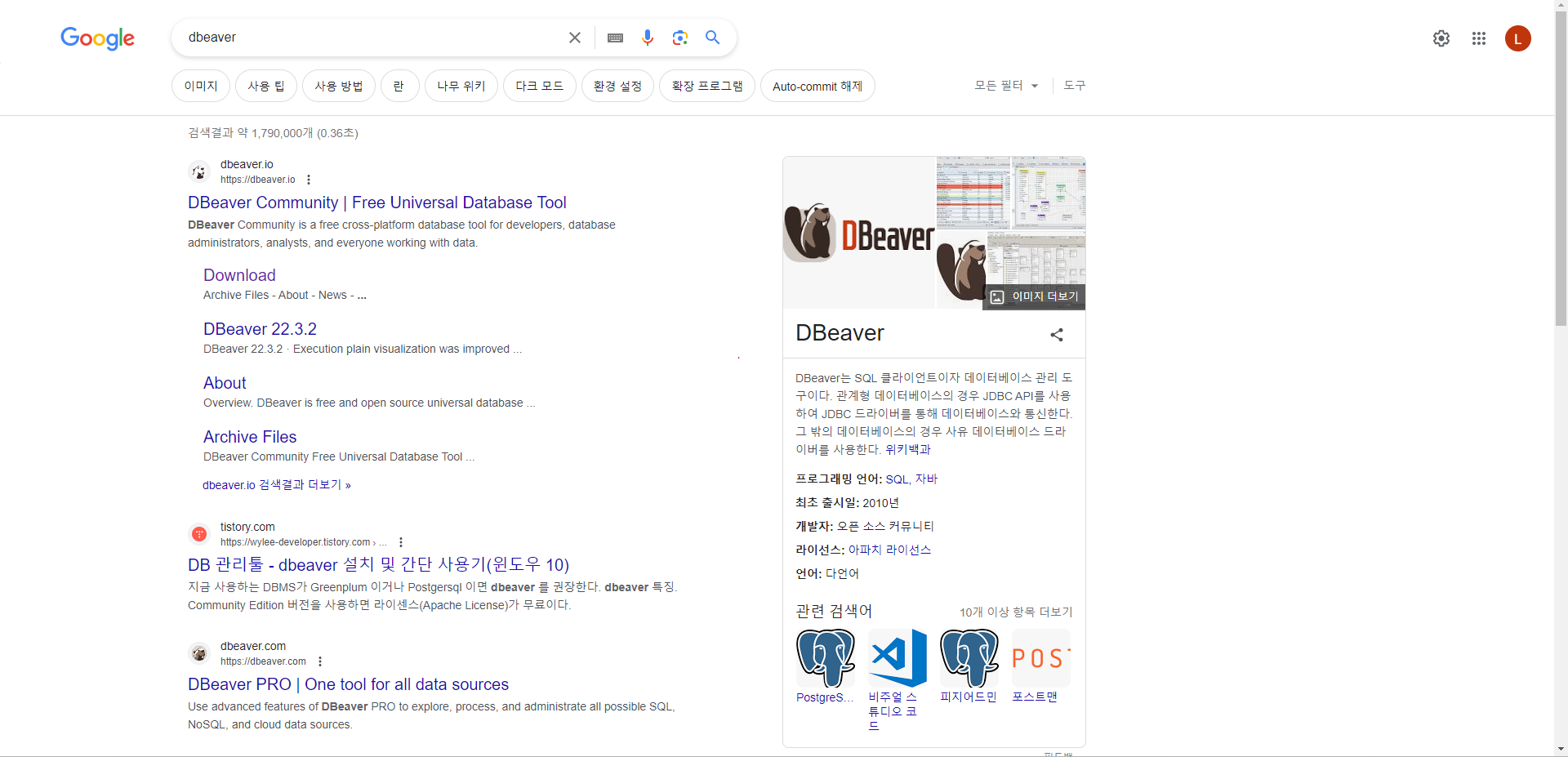Open more options for dbeaver.com result
Viewport: 1568px width, 757px height.
pyautogui.click(x=320, y=661)
